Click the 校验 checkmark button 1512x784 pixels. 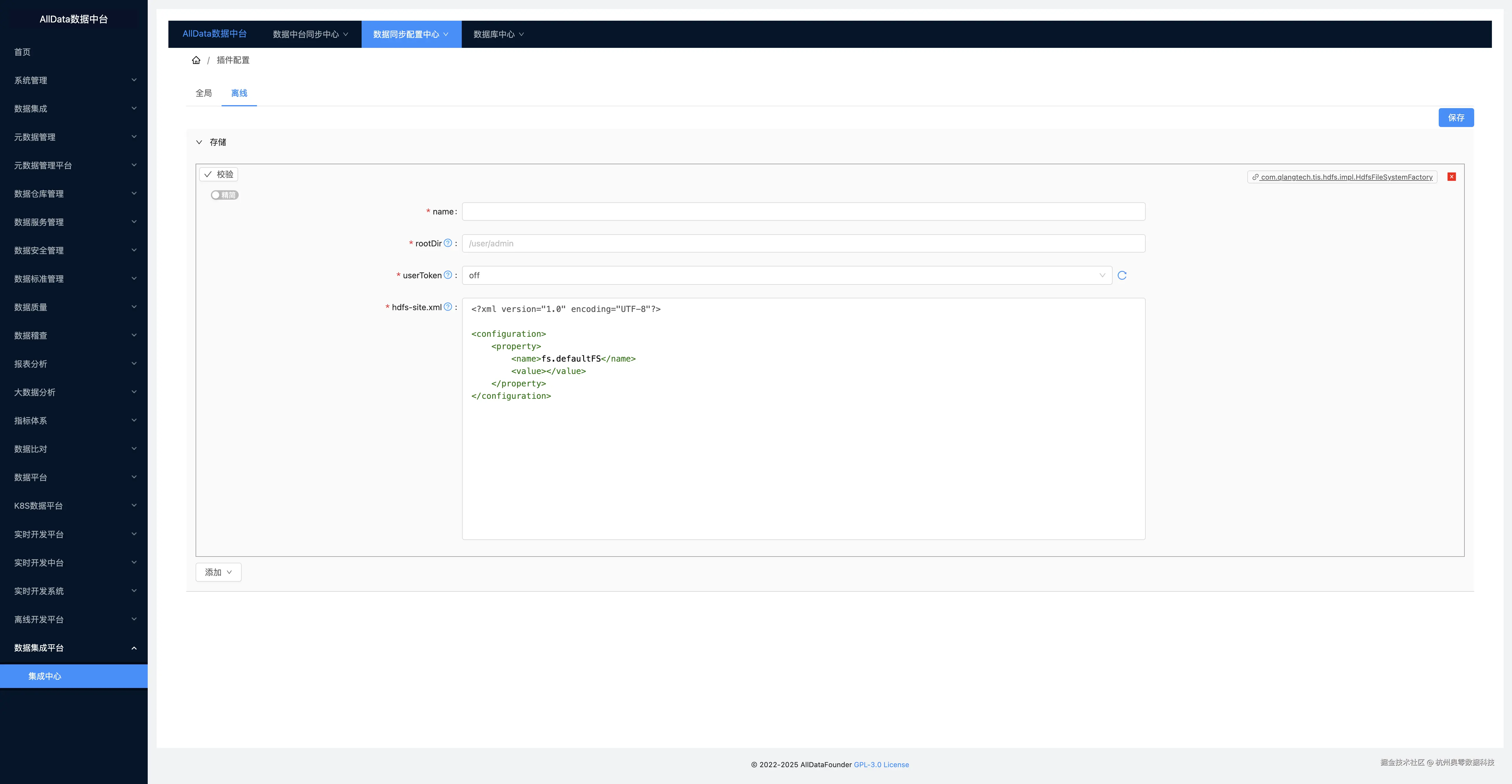click(218, 174)
